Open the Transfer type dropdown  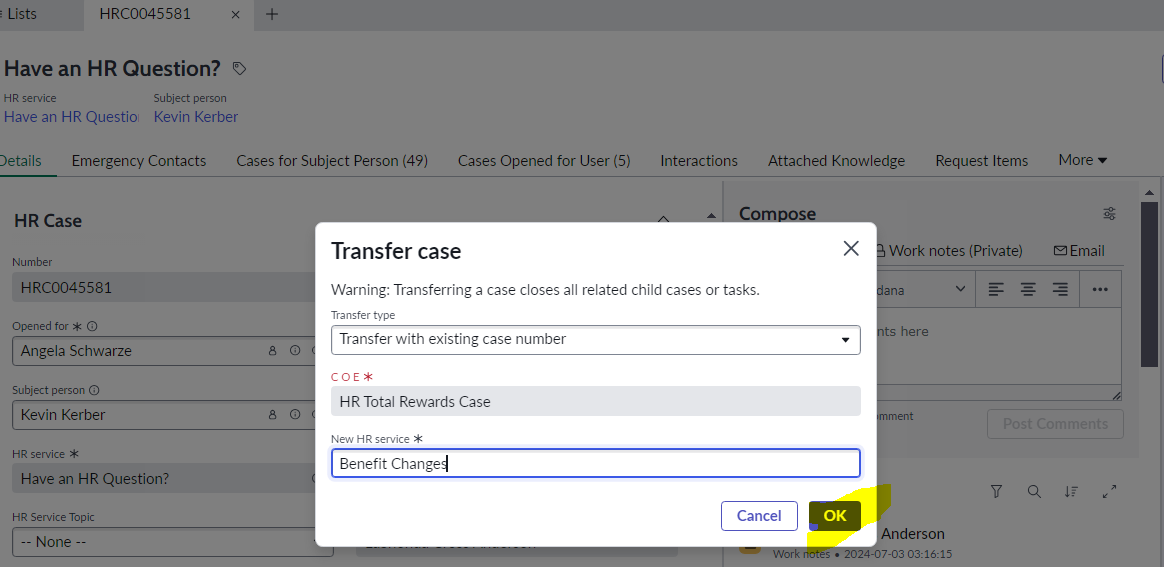click(595, 339)
